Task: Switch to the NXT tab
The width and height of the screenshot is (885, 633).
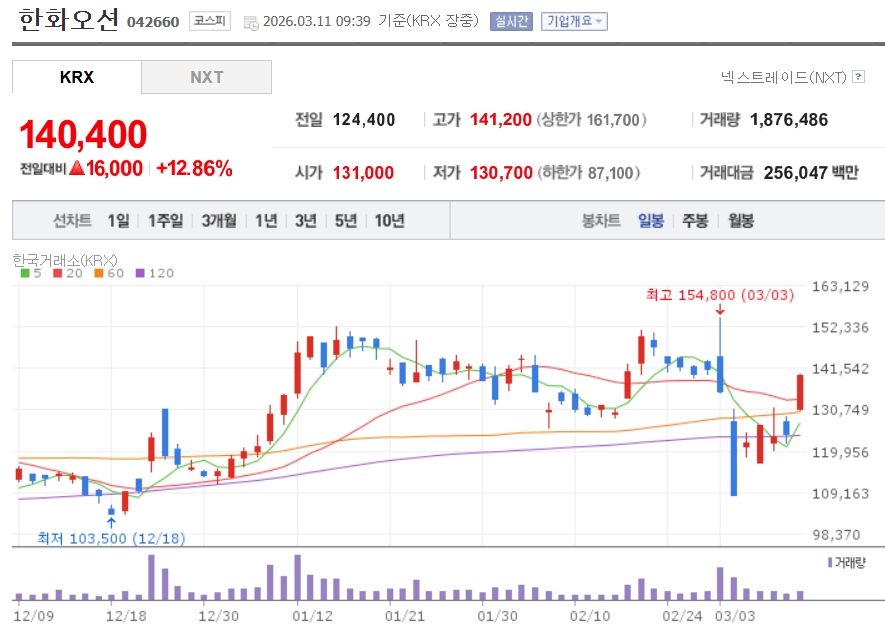Action: pyautogui.click(x=207, y=77)
